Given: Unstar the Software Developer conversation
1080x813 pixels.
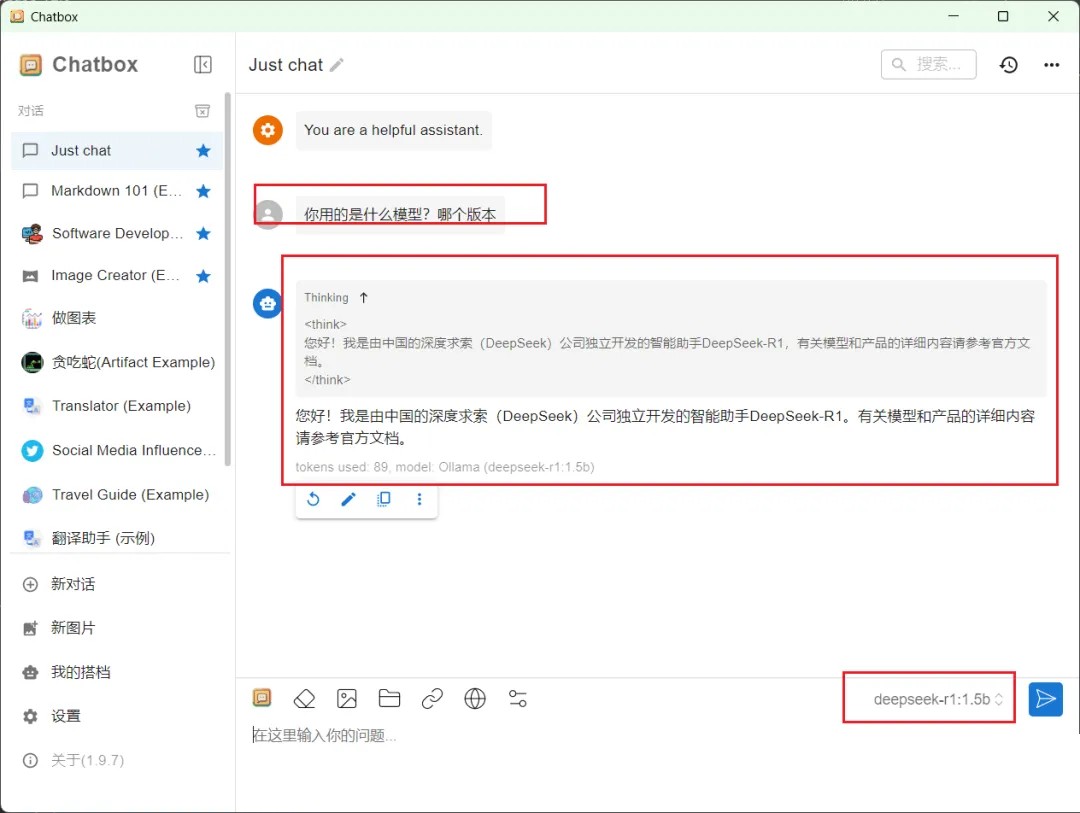Looking at the screenshot, I should pyautogui.click(x=203, y=234).
